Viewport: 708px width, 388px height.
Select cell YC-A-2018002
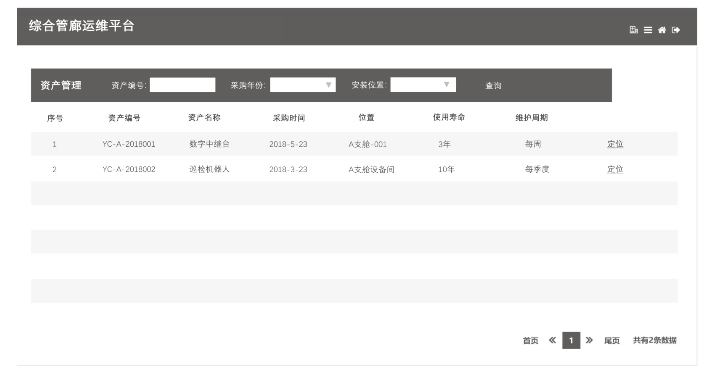pos(129,169)
